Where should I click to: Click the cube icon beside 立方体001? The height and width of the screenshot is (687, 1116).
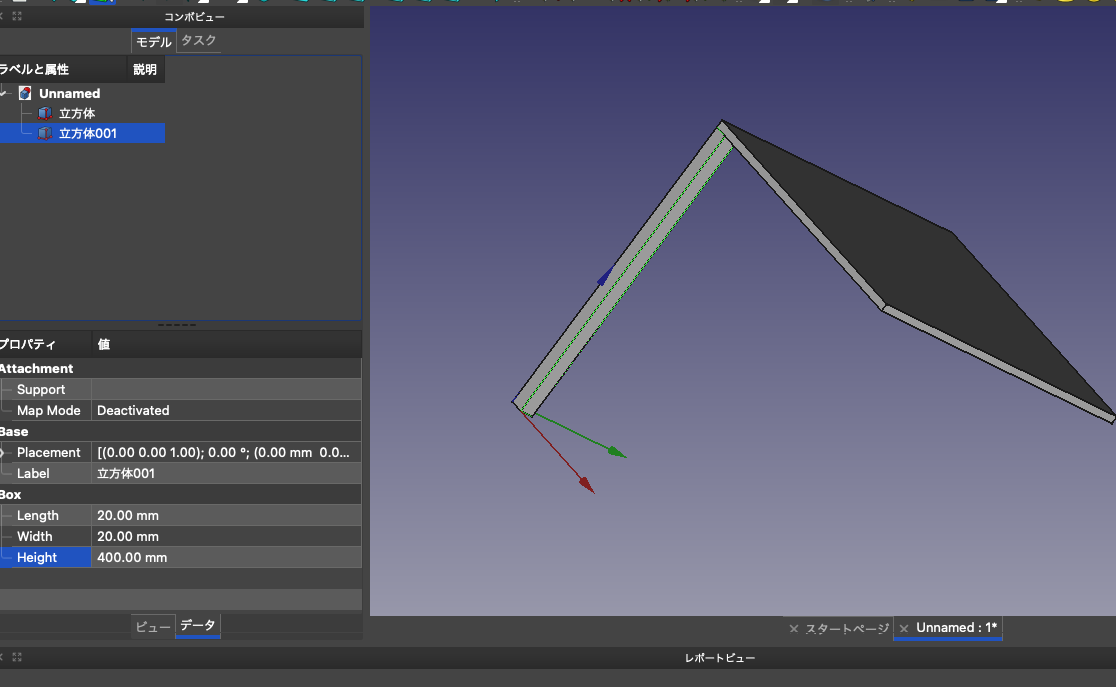pyautogui.click(x=45, y=133)
